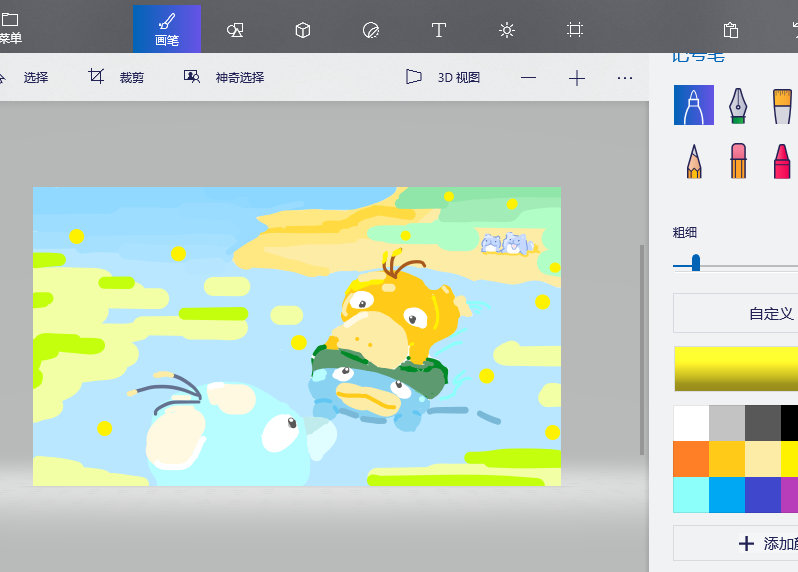Screen dimensions: 798x572
Task: Open the 2D shapes tool
Action: click(x=235, y=30)
